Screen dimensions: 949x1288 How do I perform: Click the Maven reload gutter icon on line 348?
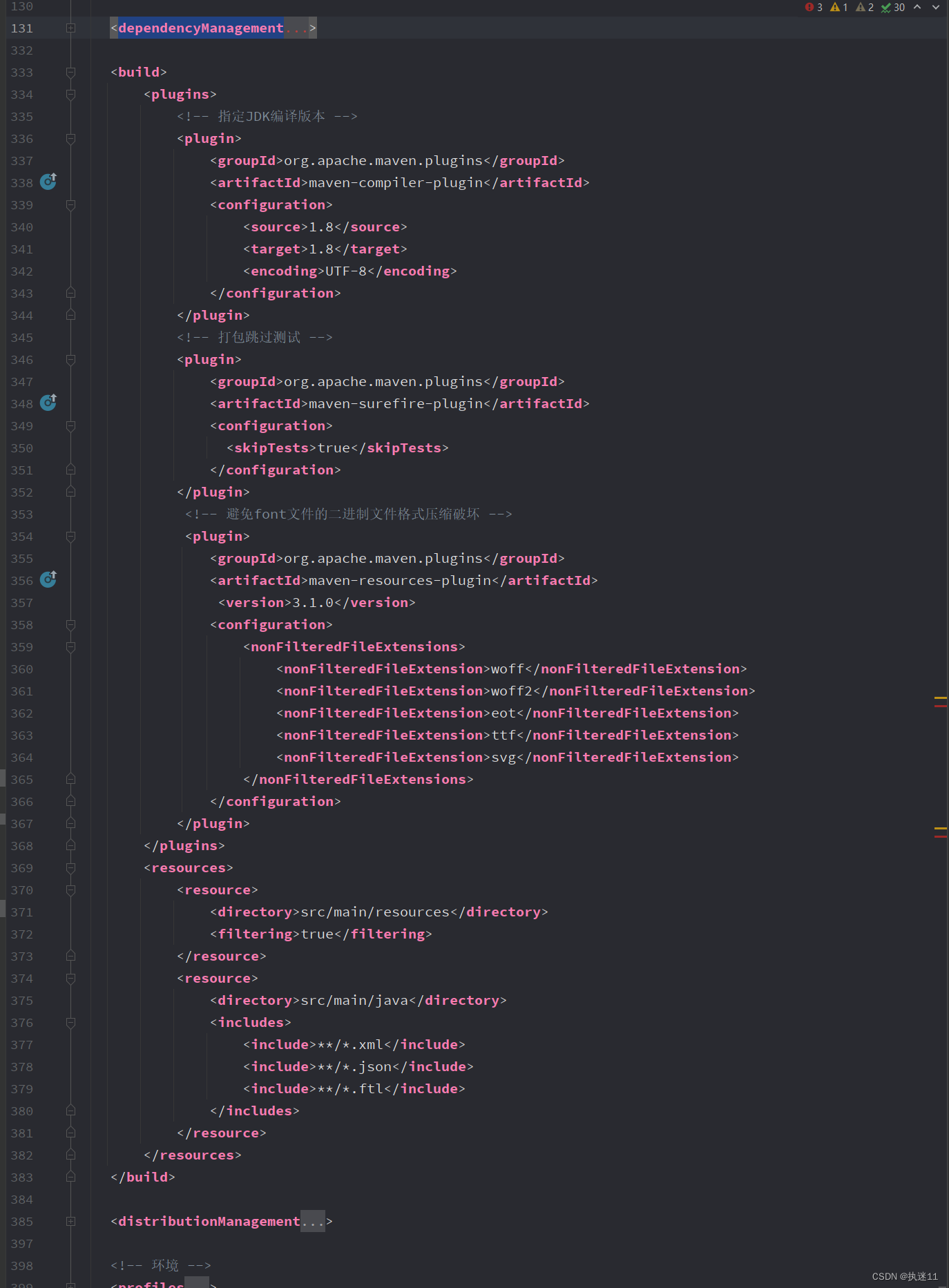pos(48,403)
